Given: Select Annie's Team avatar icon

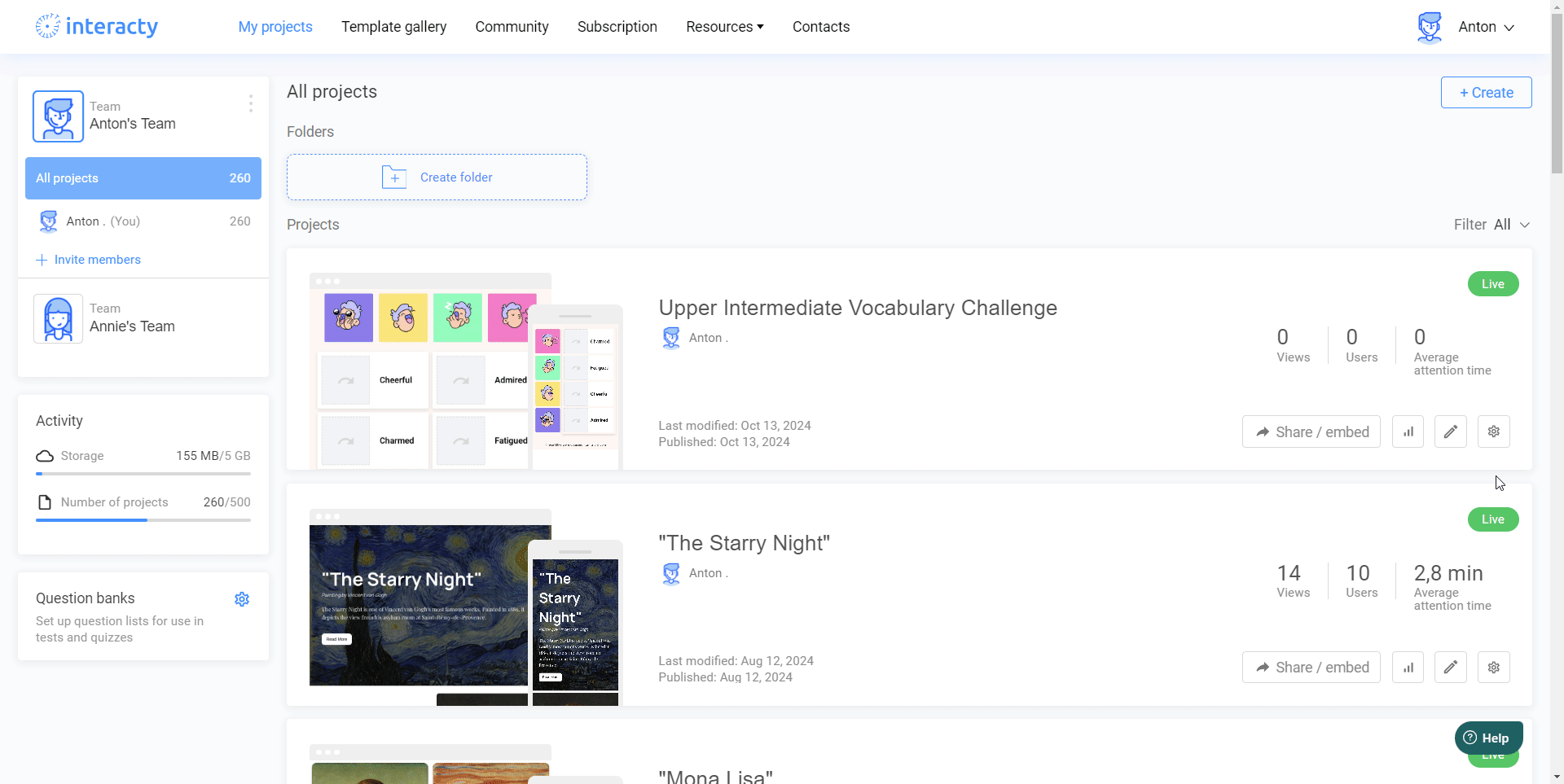Looking at the screenshot, I should (x=58, y=318).
